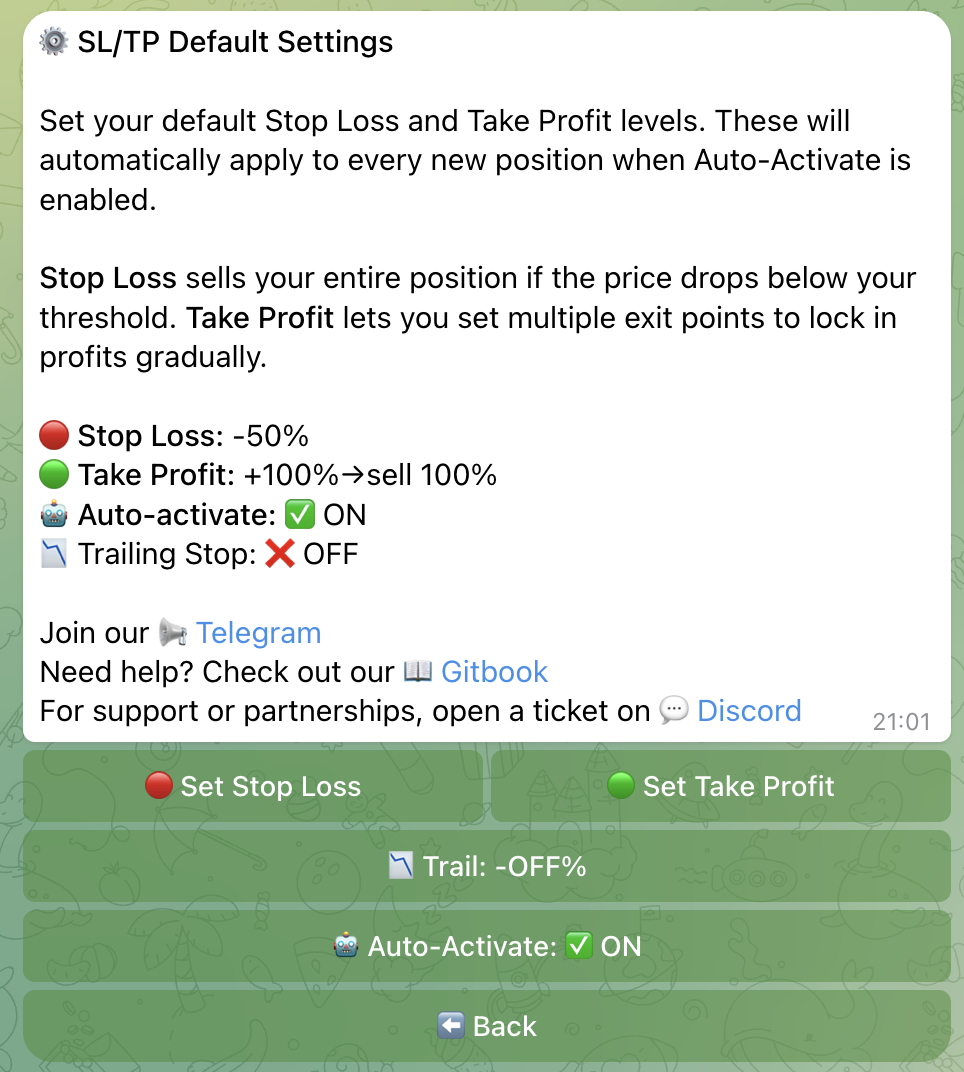Click the red circle icon on Set Stop Loss
This screenshot has height=1072, width=964.
coord(159,786)
